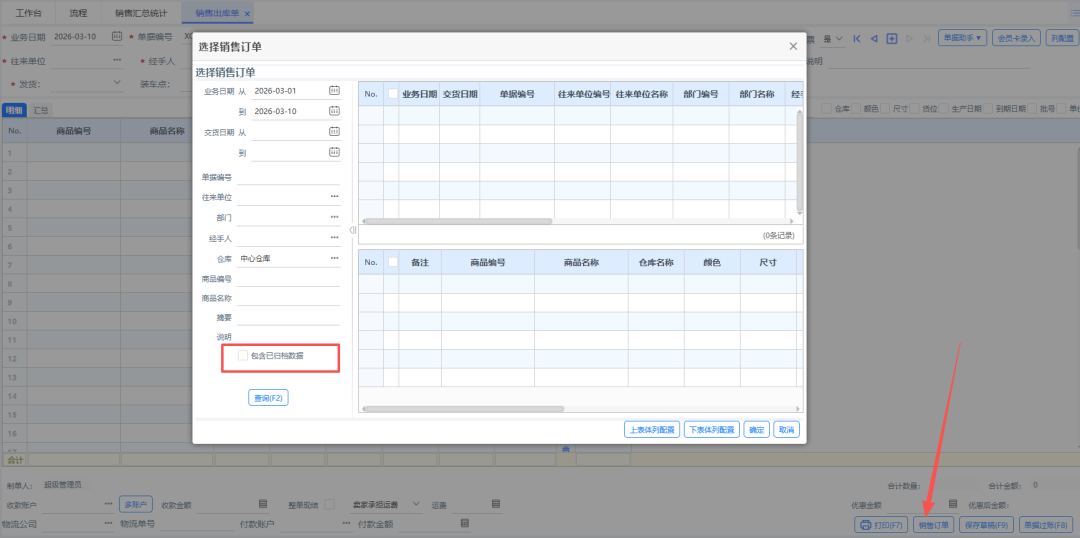
Task: Toggle 尺寸 column checkbox in background
Action: coord(886,108)
